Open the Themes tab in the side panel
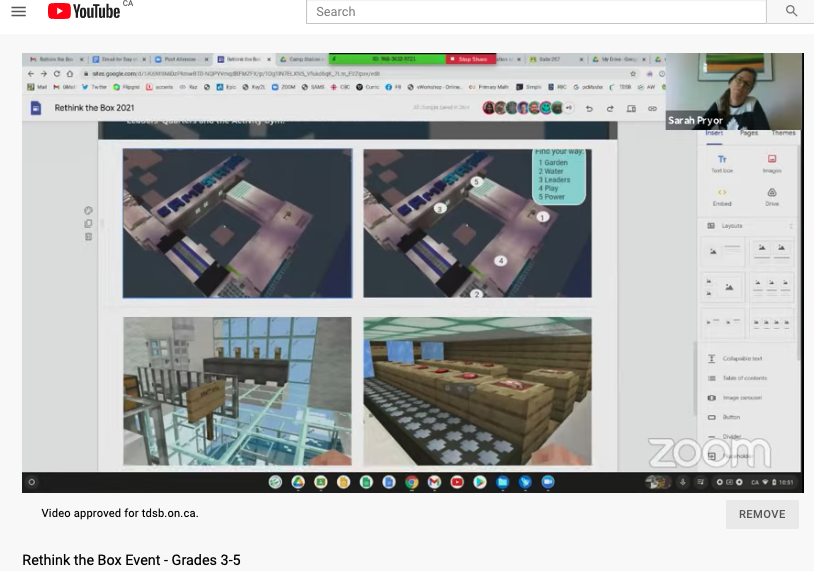The image size is (814, 571). click(x=783, y=133)
